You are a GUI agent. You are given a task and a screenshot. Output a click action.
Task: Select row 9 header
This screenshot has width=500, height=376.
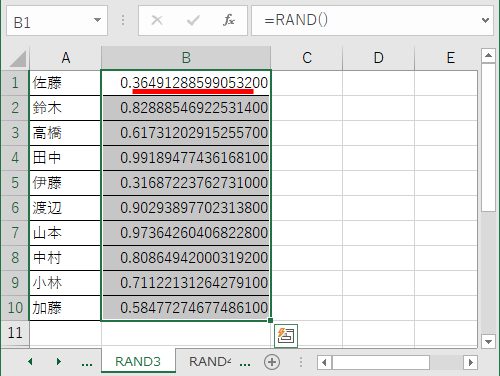click(15, 283)
